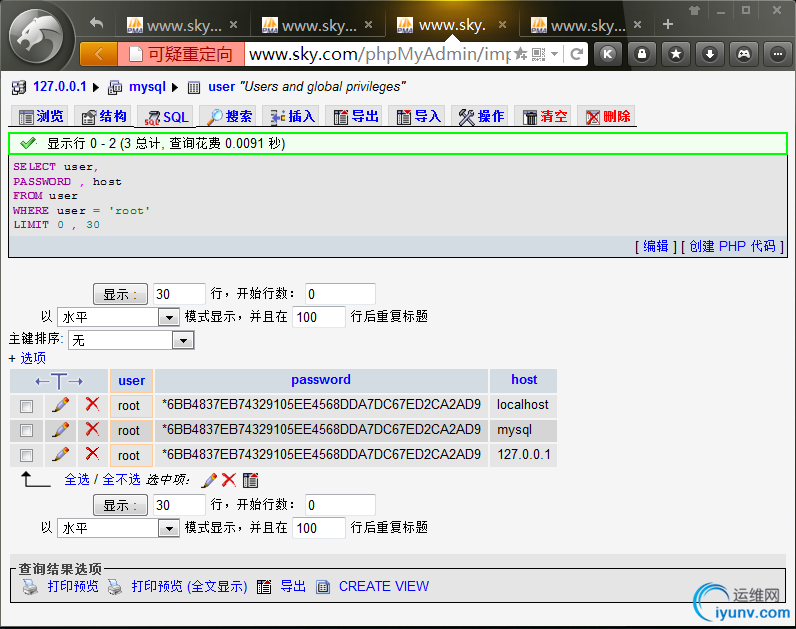Open address bar dropdown arrow

tap(554, 54)
